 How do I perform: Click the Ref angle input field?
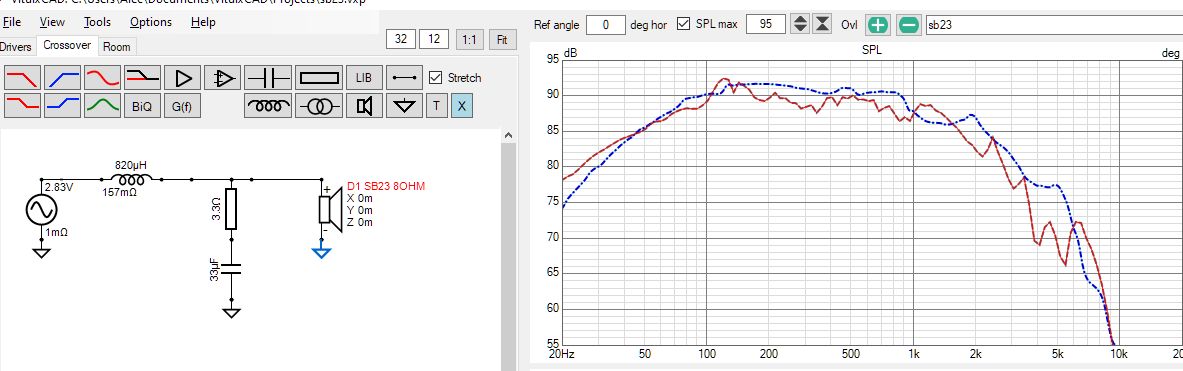click(x=606, y=24)
